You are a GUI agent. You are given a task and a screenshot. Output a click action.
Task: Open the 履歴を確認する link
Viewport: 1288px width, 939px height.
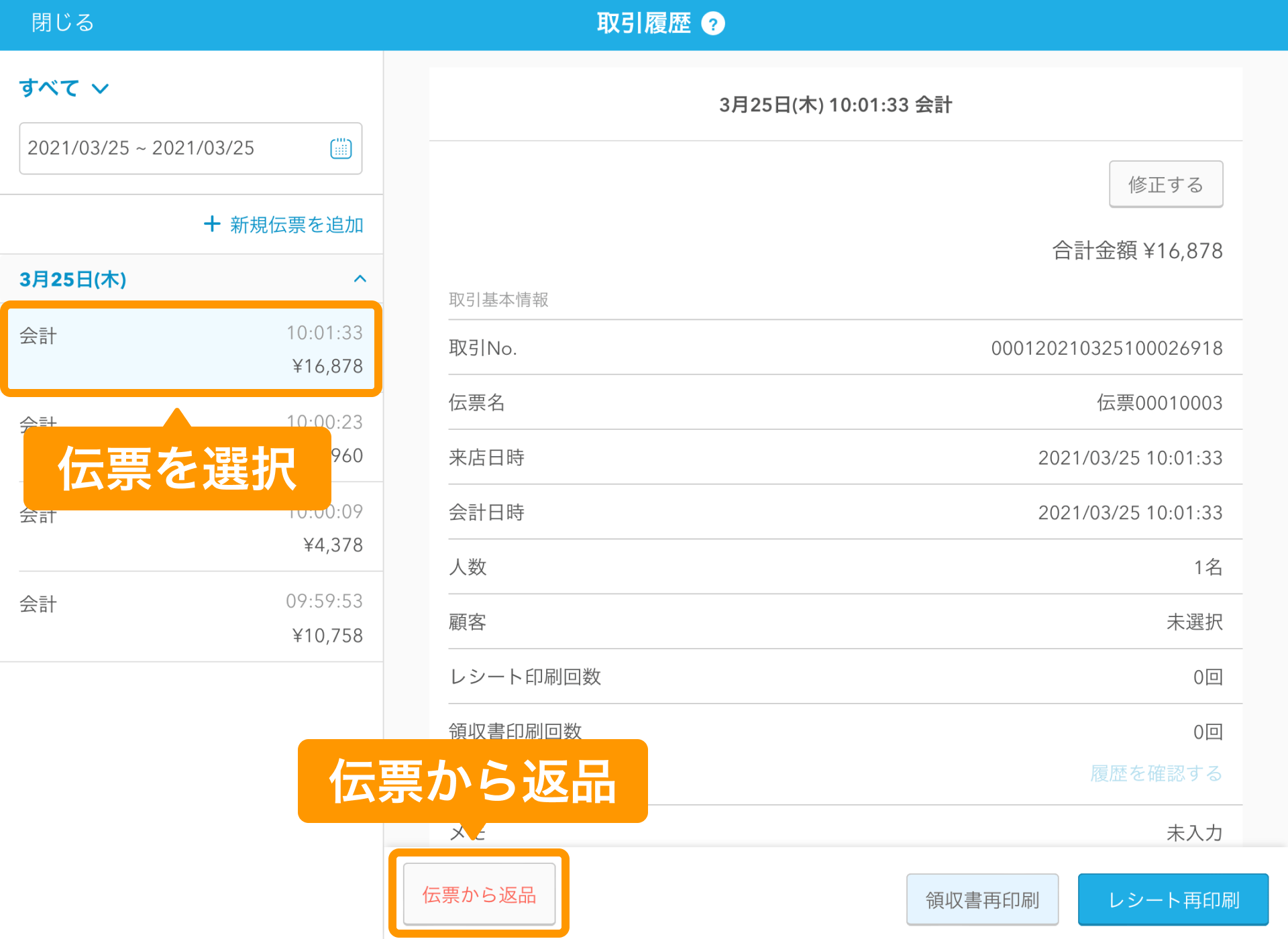tap(1155, 773)
